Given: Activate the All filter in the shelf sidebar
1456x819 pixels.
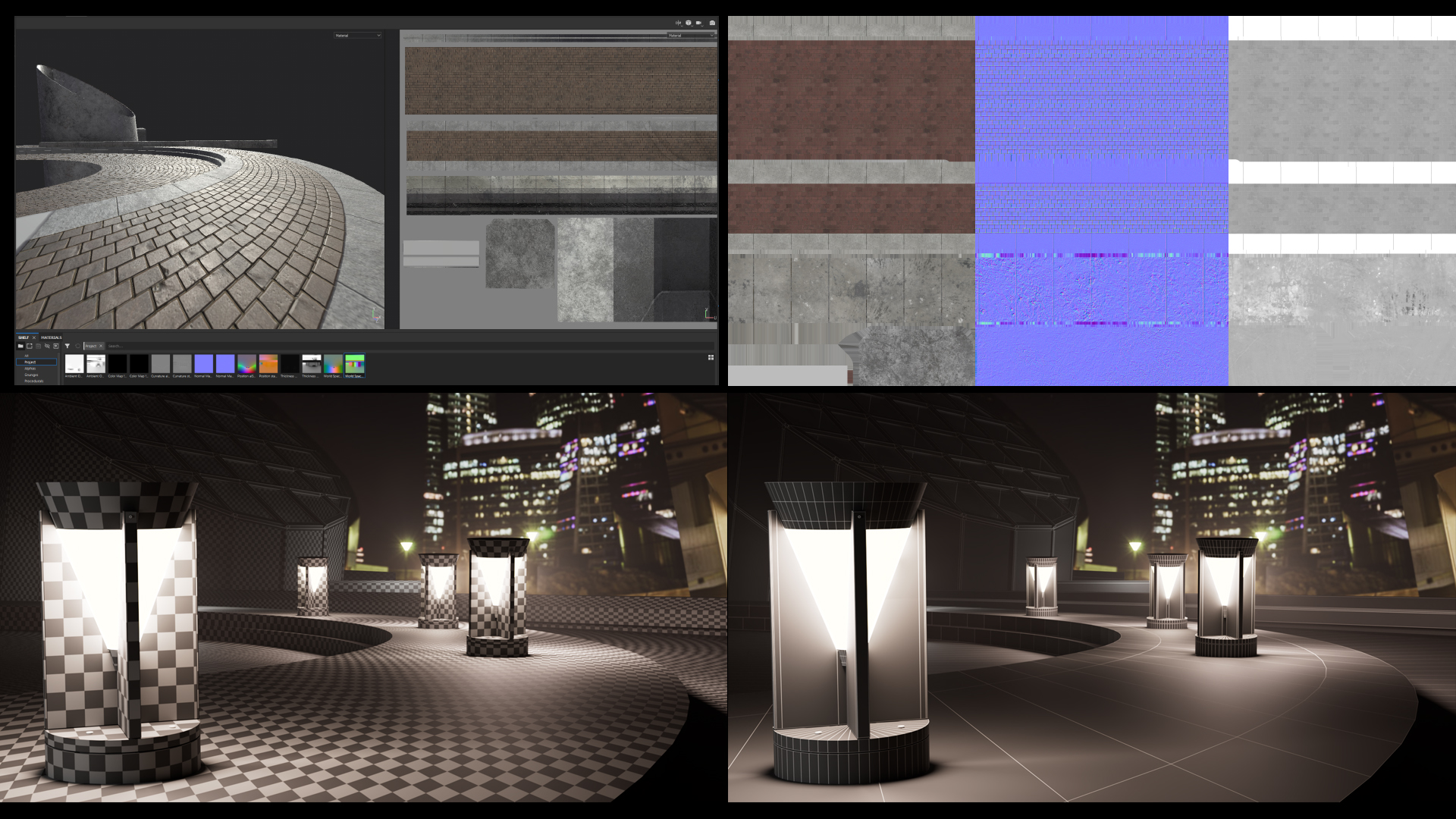Looking at the screenshot, I should pos(27,355).
